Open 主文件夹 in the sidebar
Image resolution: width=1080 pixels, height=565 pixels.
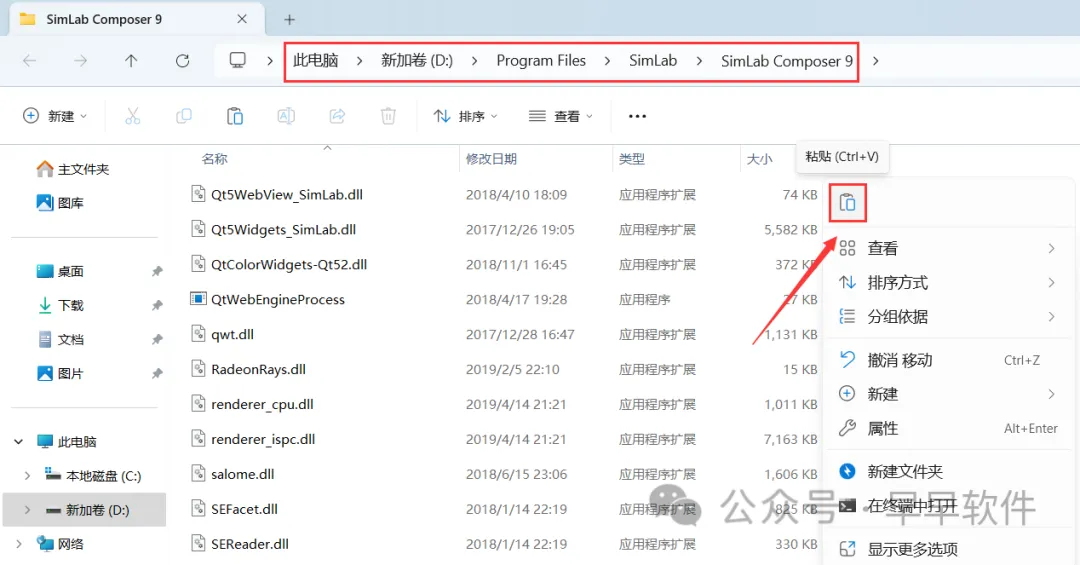(x=73, y=169)
